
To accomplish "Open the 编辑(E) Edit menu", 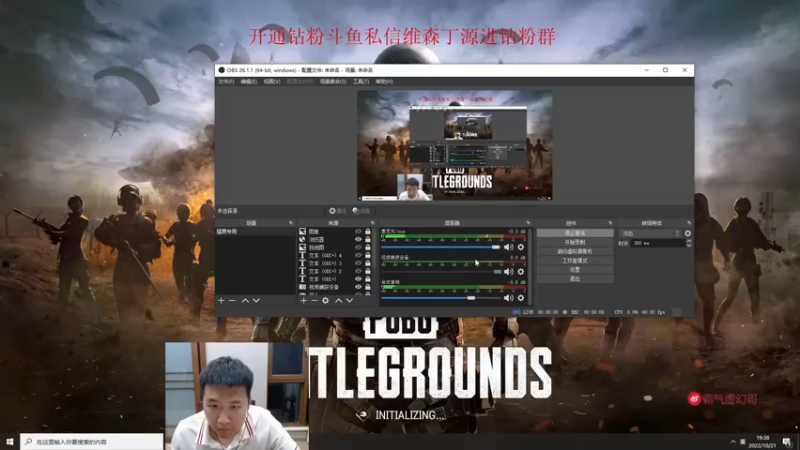I will [x=248, y=82].
